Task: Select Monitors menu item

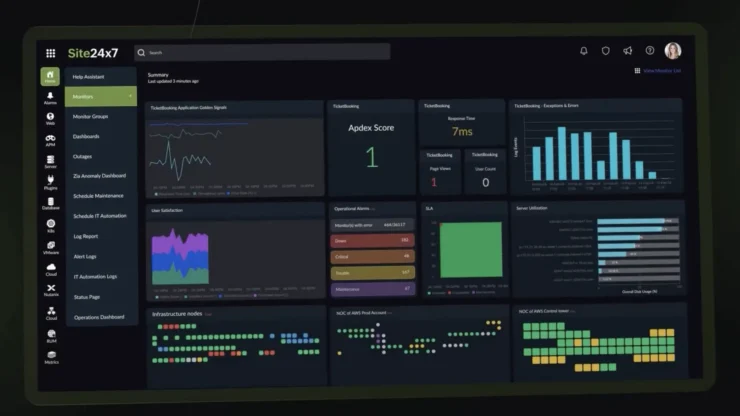Action: pos(101,96)
